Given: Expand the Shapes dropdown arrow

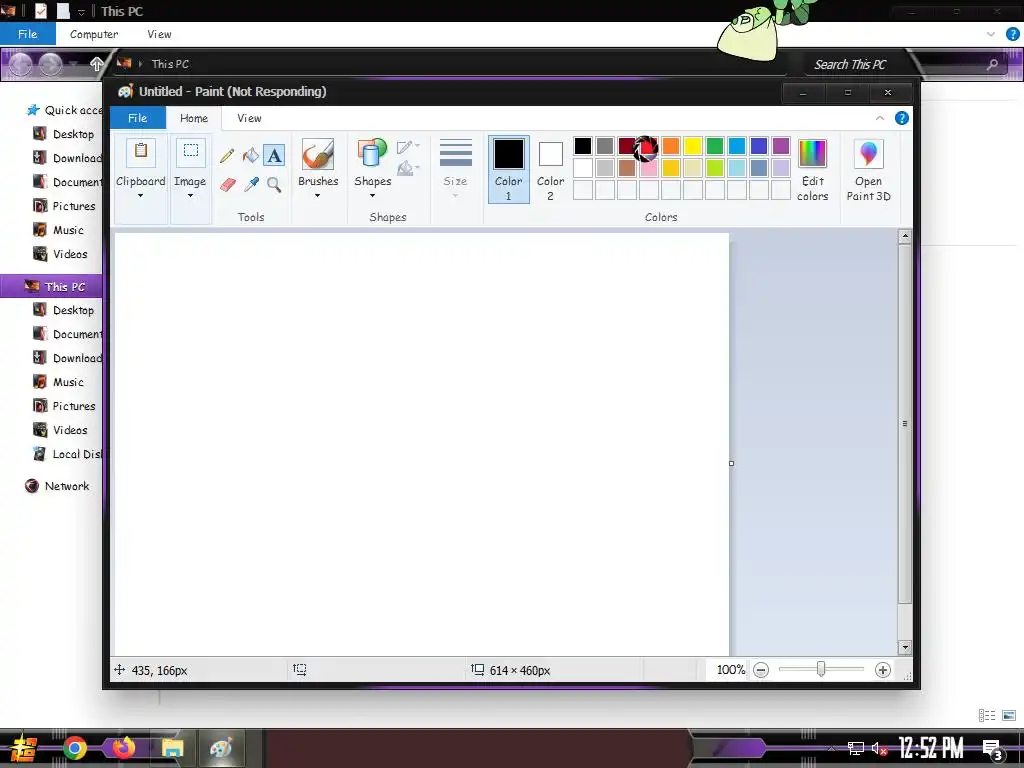Looking at the screenshot, I should [372, 196].
